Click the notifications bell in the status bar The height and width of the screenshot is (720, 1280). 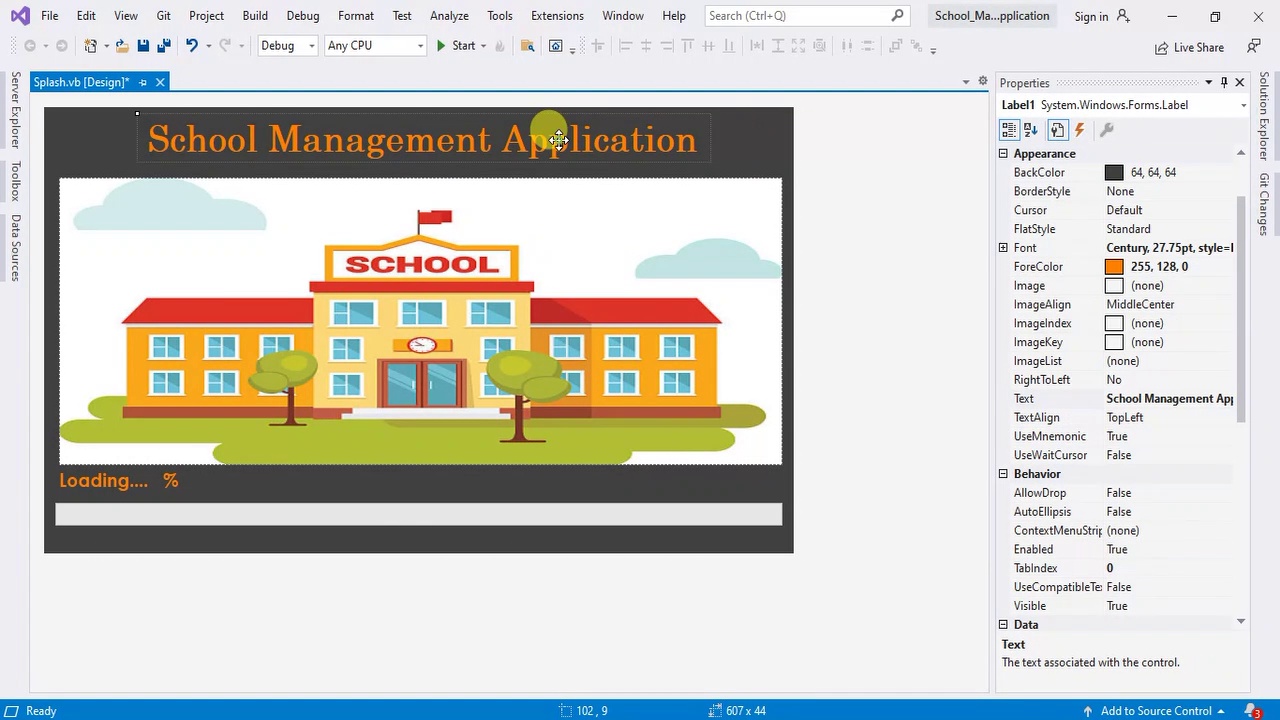(1251, 711)
